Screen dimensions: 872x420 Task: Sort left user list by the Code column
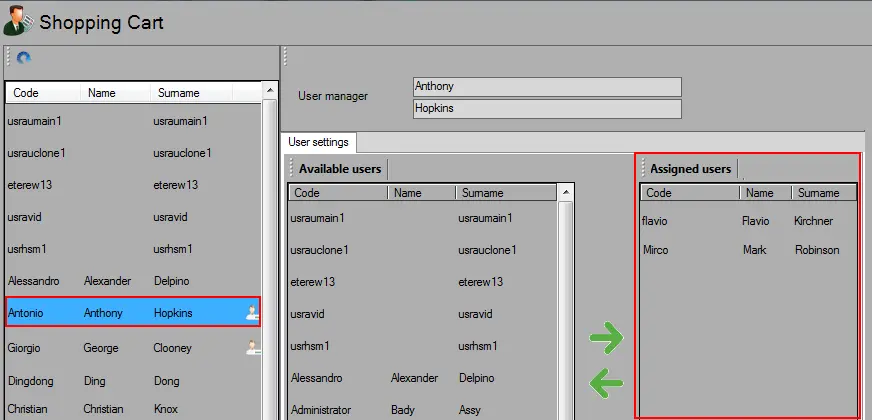pyautogui.click(x=40, y=93)
